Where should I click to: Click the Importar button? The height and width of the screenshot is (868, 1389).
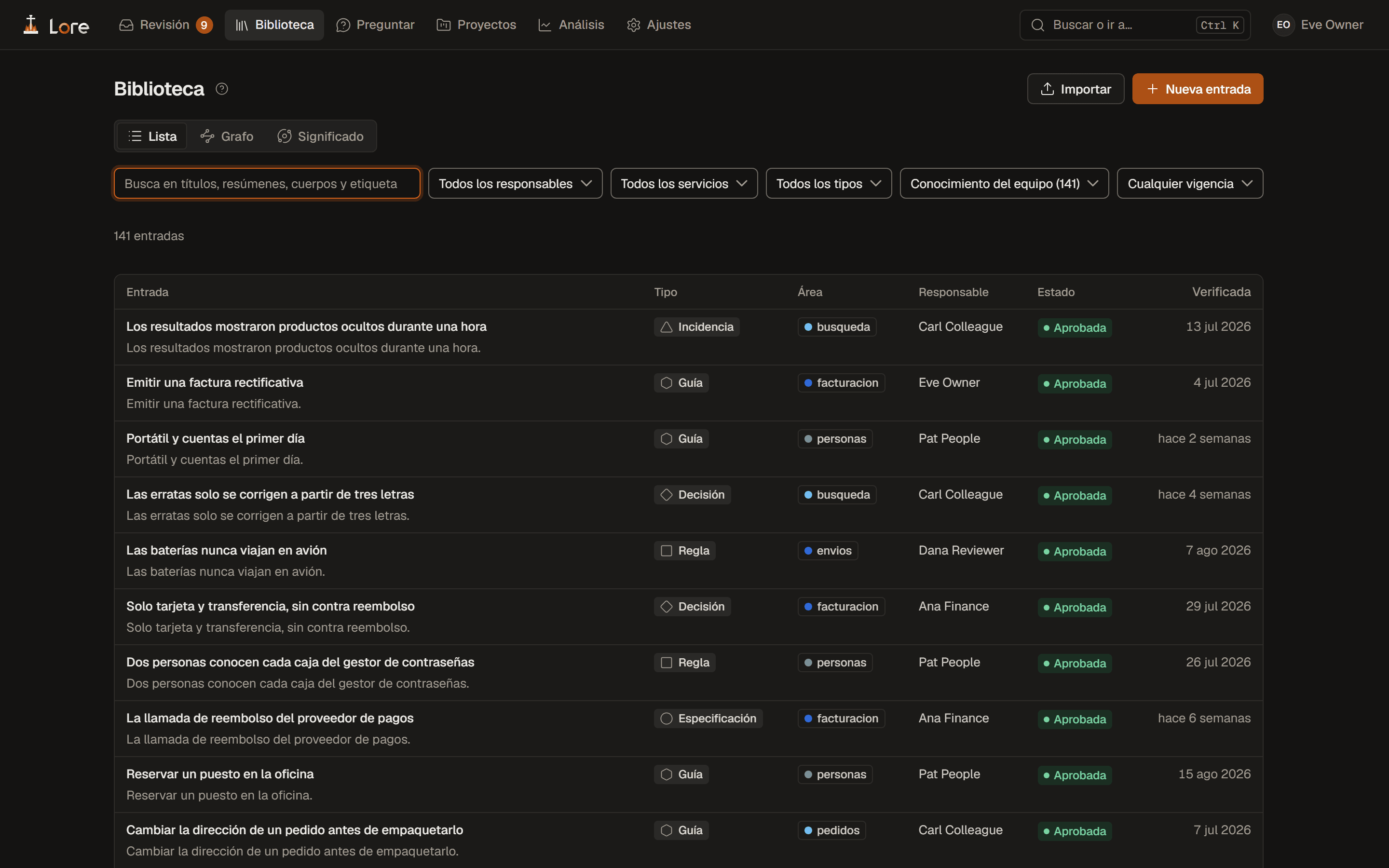(x=1075, y=89)
